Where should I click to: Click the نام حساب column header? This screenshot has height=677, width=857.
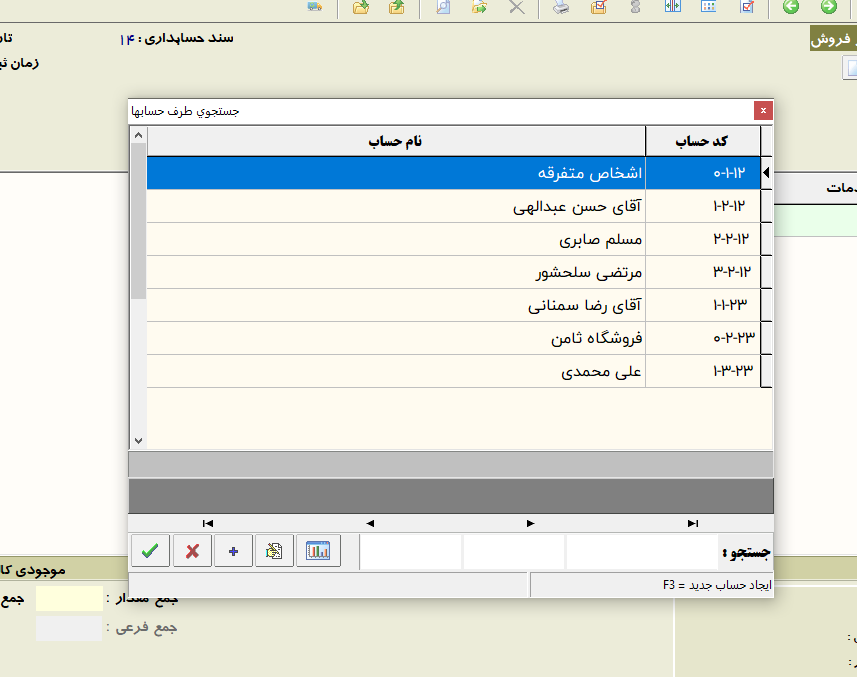[396, 141]
